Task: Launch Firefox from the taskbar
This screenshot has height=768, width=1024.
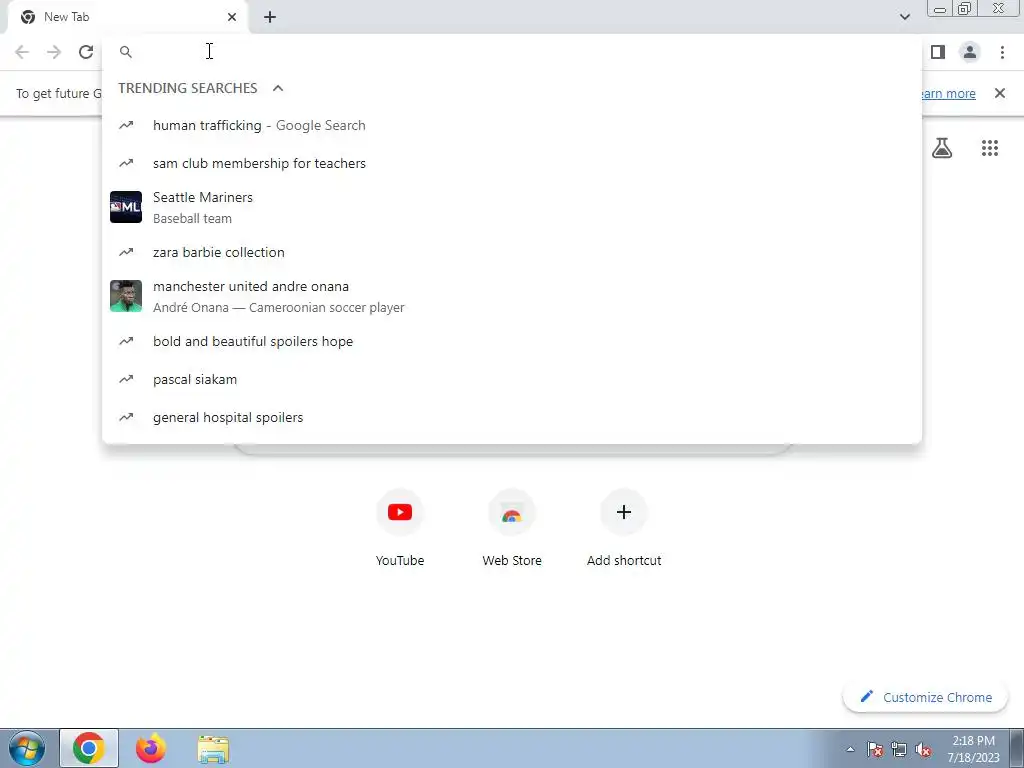Action: 151,748
